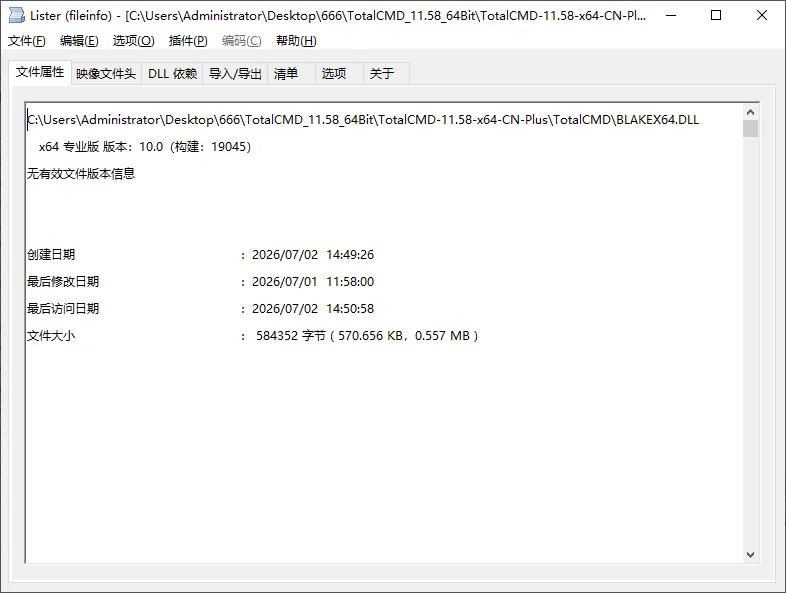786x593 pixels.
Task: Click the 创建日期 label
Action: [x=51, y=255]
